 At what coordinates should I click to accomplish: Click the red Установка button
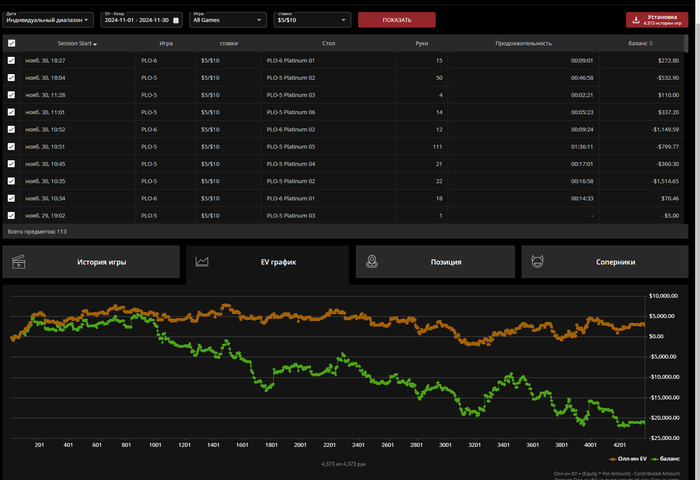[661, 19]
